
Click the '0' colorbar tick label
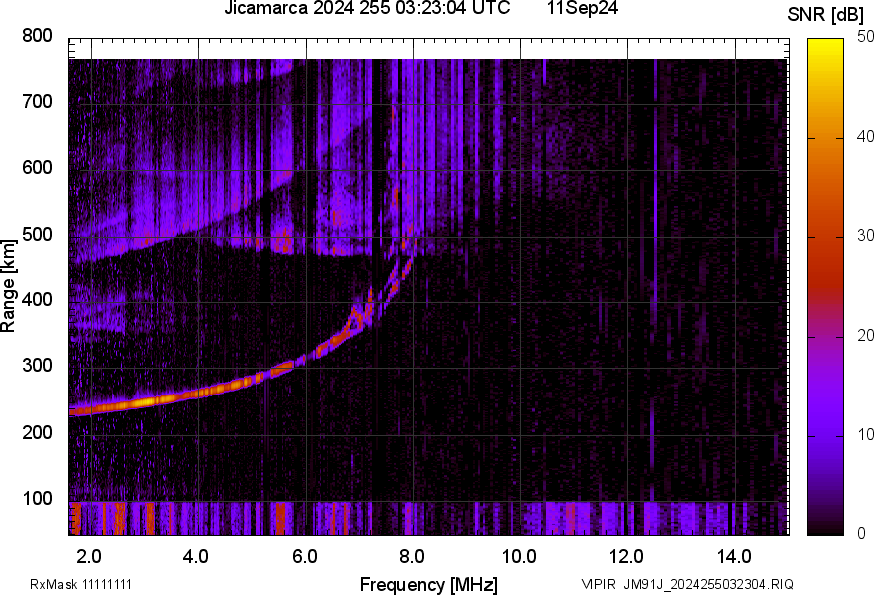click(862, 534)
